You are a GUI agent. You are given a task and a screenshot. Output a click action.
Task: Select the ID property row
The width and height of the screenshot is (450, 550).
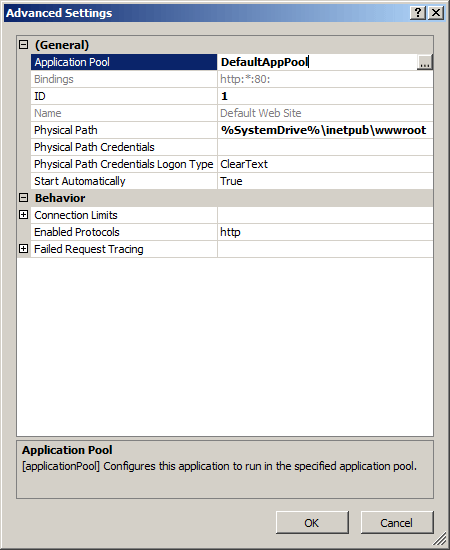pyautogui.click(x=232, y=96)
